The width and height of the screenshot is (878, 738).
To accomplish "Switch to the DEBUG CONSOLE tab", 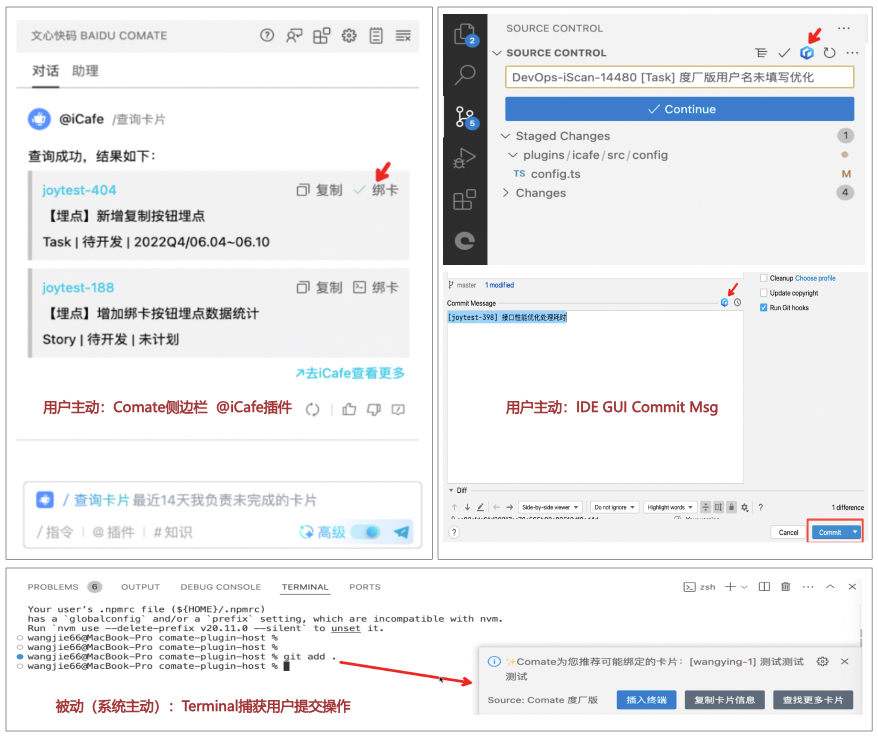I will point(221,587).
